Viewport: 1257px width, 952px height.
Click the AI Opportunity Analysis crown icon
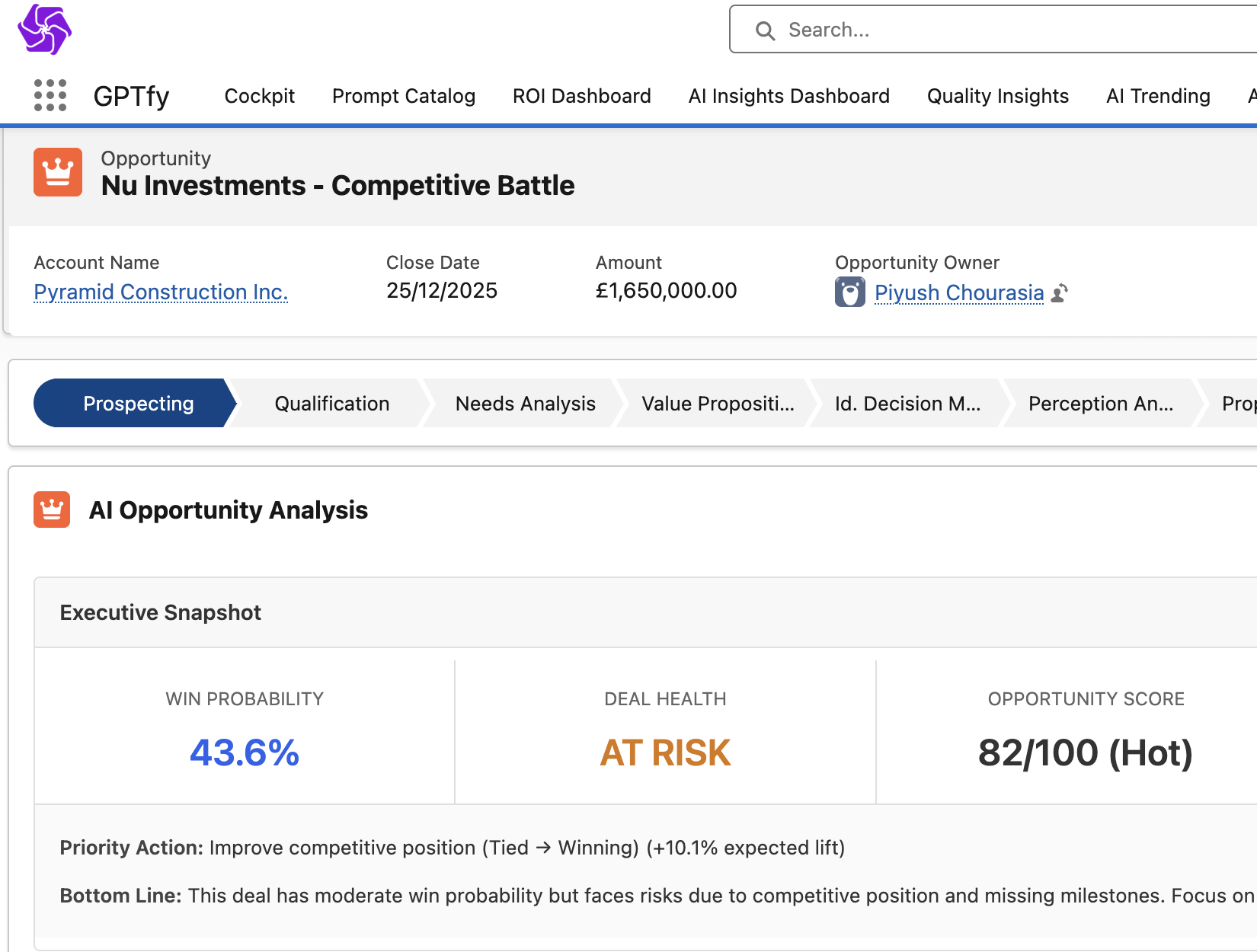point(52,510)
